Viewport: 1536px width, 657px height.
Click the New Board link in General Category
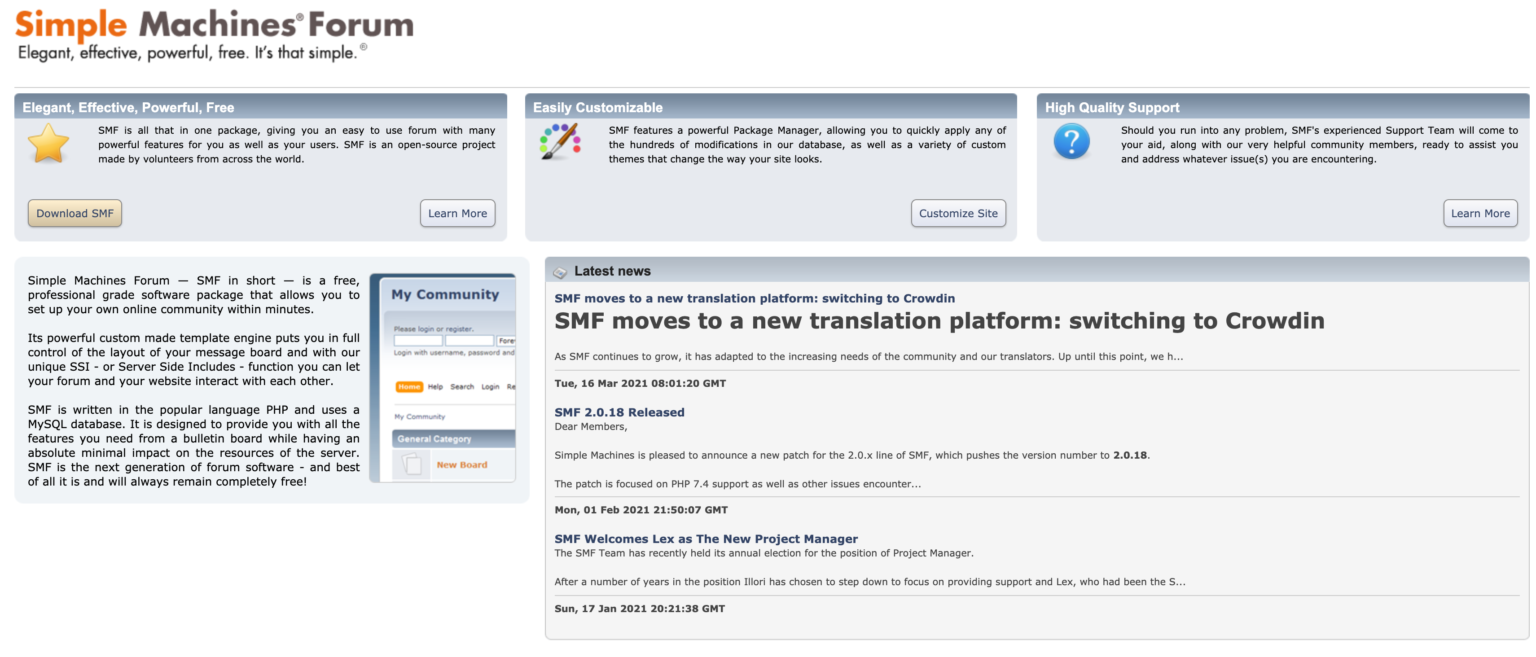tap(462, 465)
